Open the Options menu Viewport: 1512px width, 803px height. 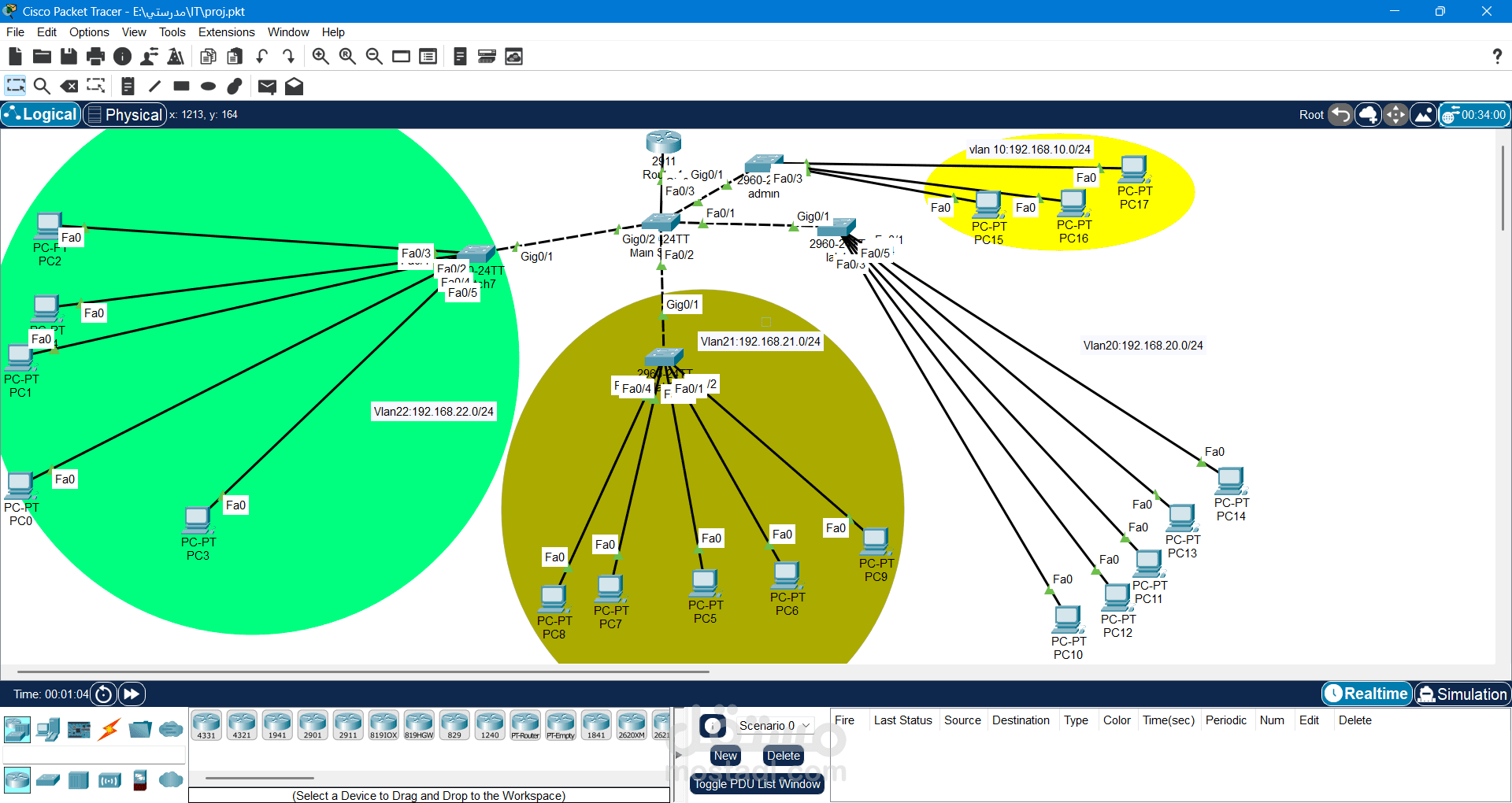pyautogui.click(x=89, y=32)
